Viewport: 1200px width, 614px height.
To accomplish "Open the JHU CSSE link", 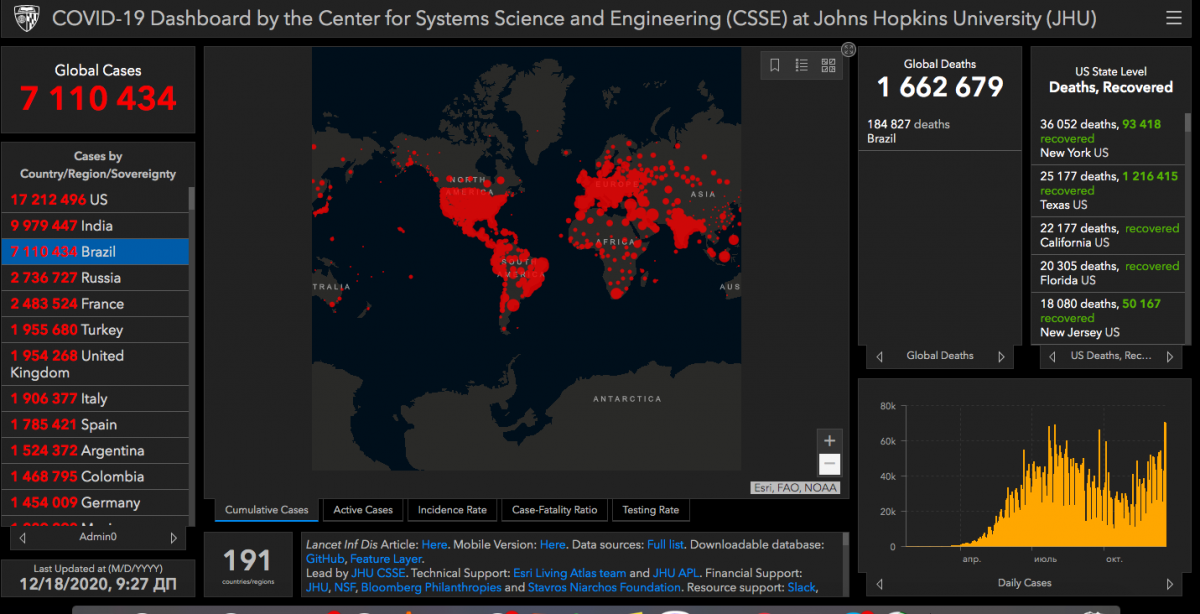I will coord(377,574).
